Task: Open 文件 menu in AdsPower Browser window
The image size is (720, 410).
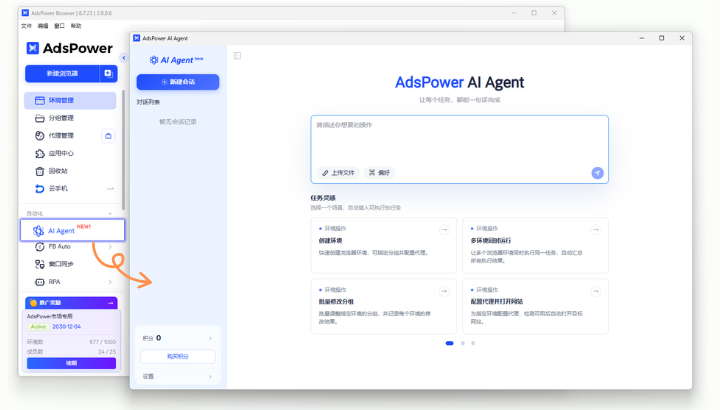Action: click(x=26, y=26)
